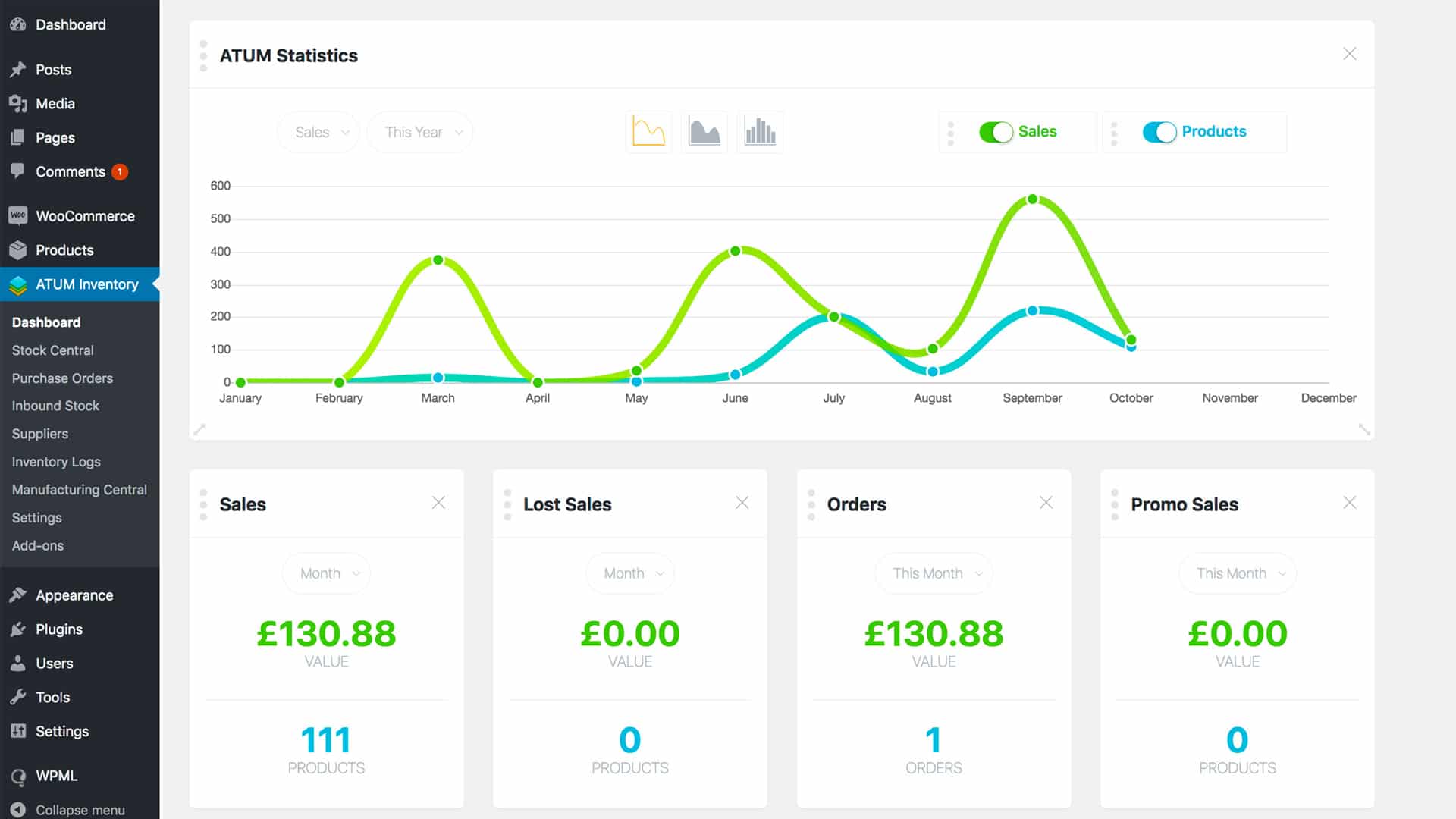Click the June Sales data point

point(735,251)
